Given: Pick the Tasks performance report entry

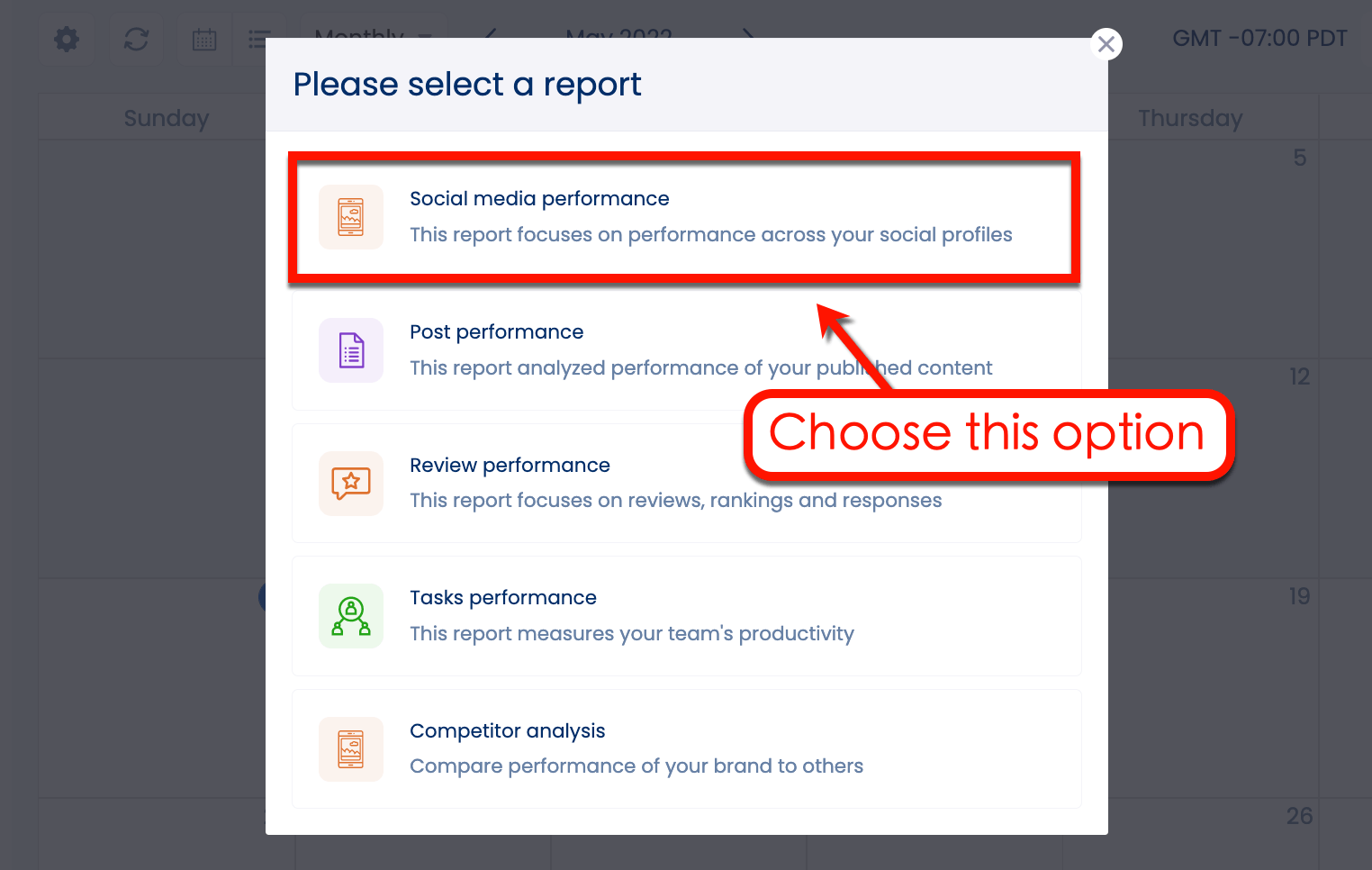Looking at the screenshot, I should [684, 615].
